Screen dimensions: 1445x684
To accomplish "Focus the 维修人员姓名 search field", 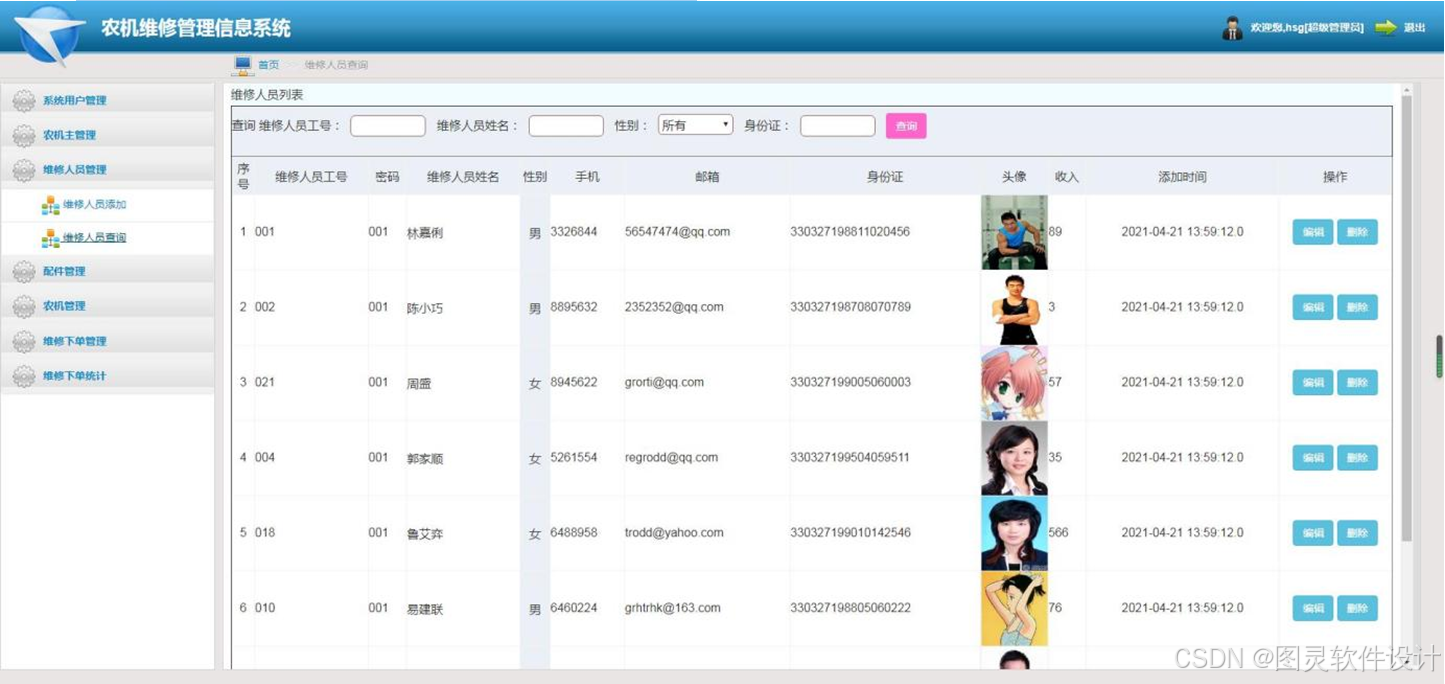I will click(566, 126).
